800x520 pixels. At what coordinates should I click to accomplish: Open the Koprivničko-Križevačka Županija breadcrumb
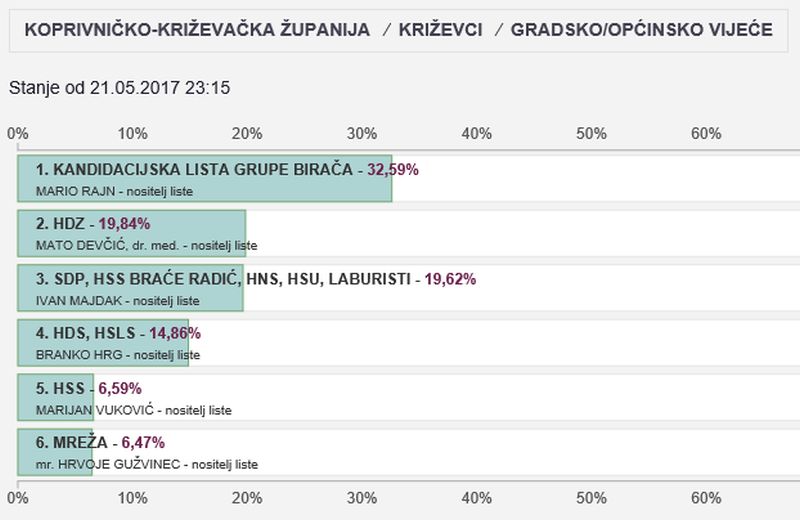(183, 30)
